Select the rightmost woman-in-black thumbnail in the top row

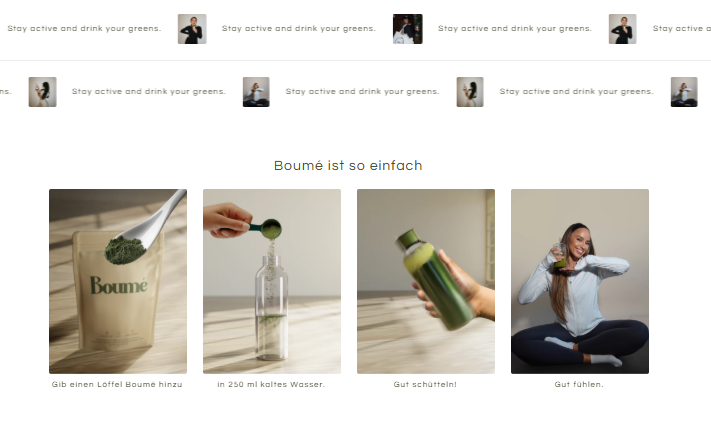point(623,29)
